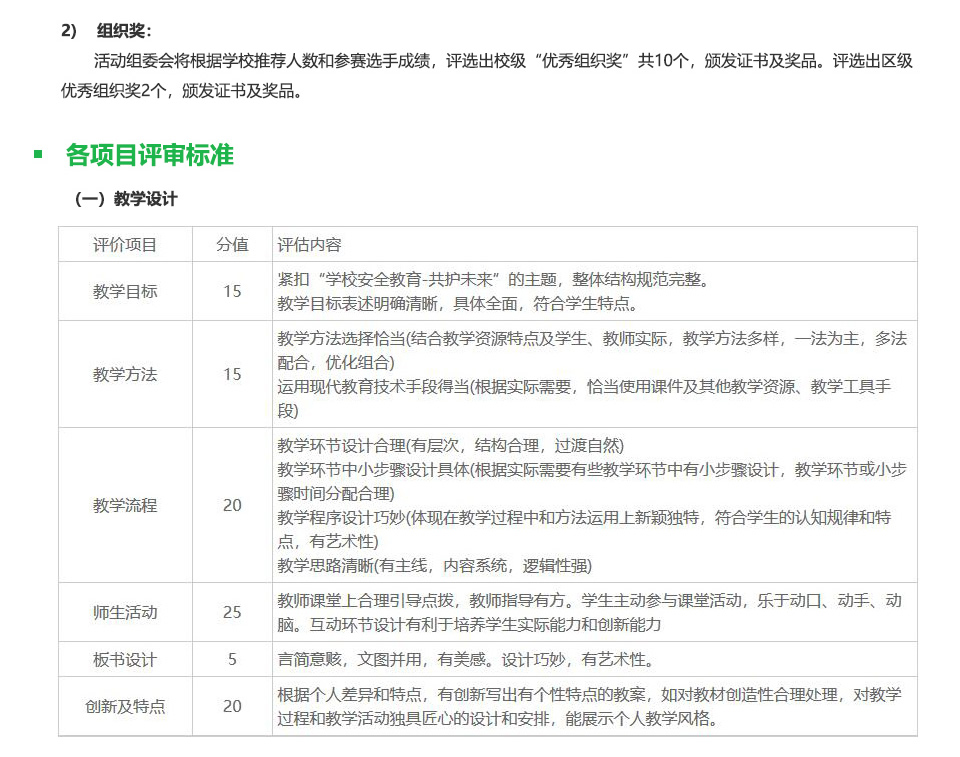
Task: Select the (一) 教学设计 subheading
Action: point(126,199)
